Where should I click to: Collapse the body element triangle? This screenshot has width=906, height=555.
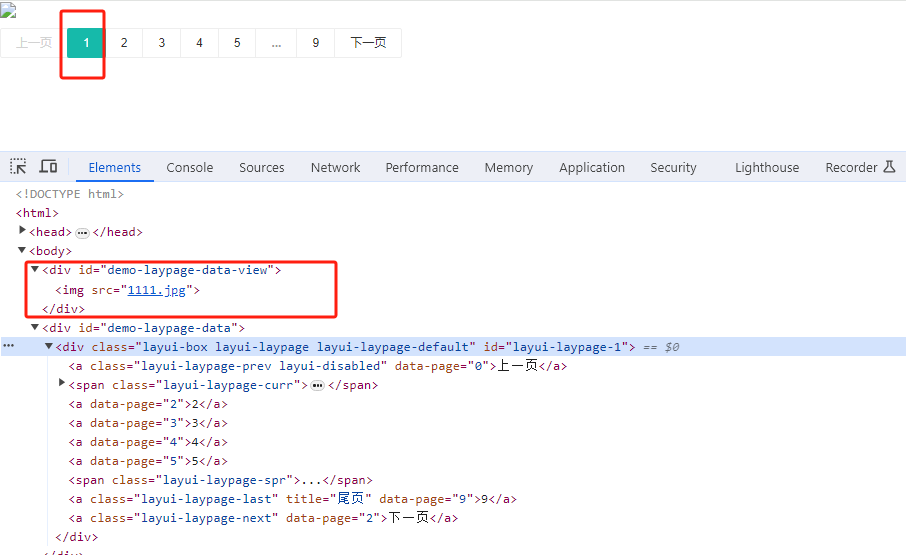22,250
